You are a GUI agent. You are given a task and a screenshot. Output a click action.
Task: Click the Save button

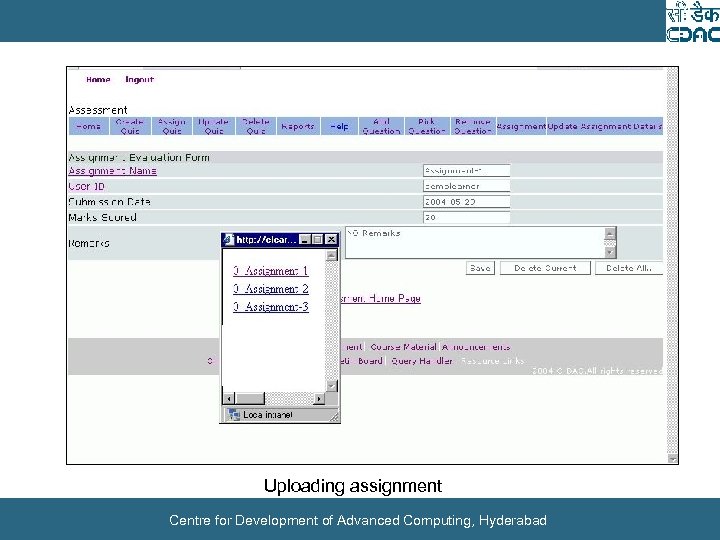pos(480,268)
